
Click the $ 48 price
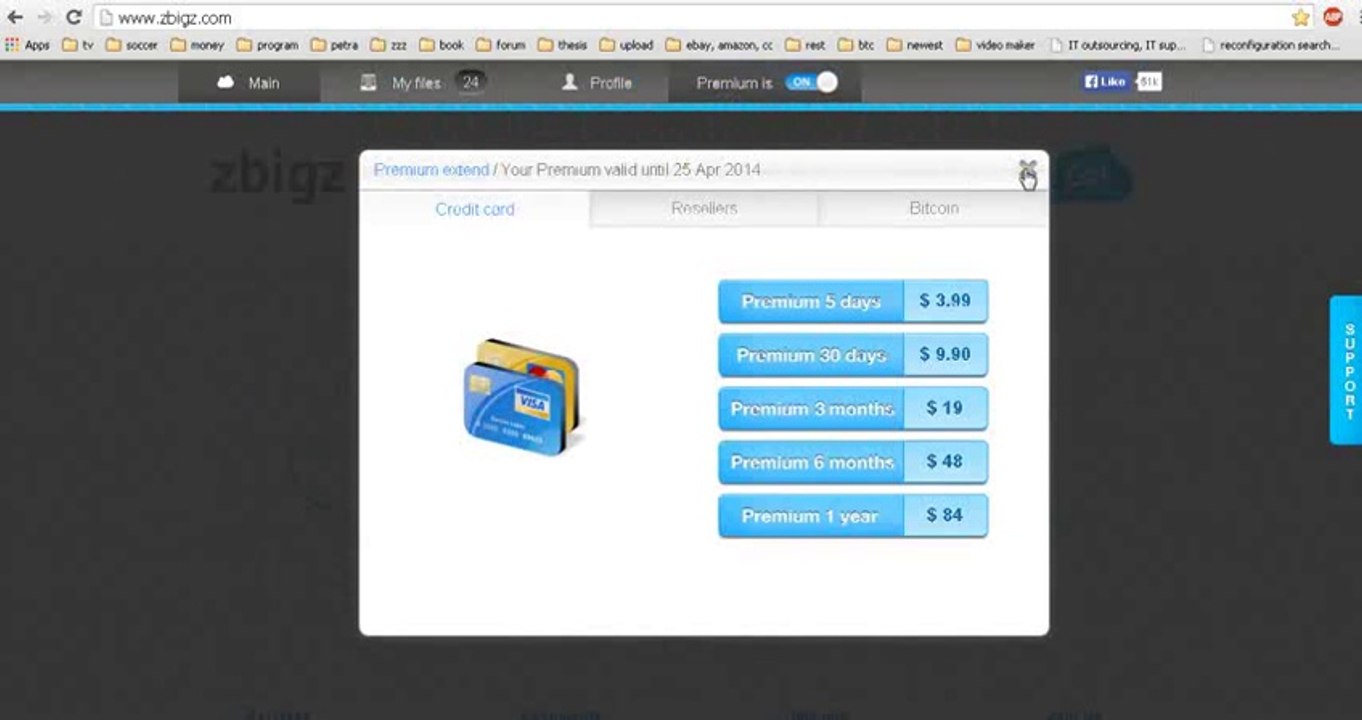click(x=945, y=463)
